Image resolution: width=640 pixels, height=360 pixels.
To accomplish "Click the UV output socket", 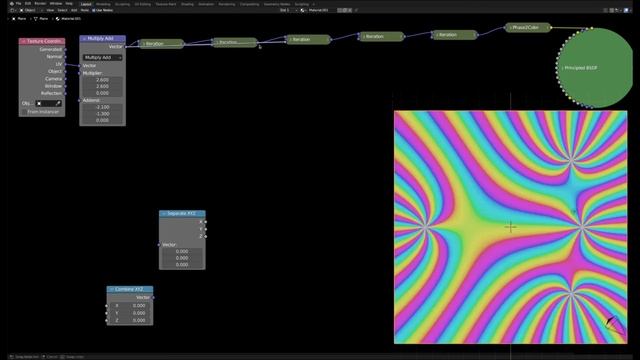I will 65,64.
